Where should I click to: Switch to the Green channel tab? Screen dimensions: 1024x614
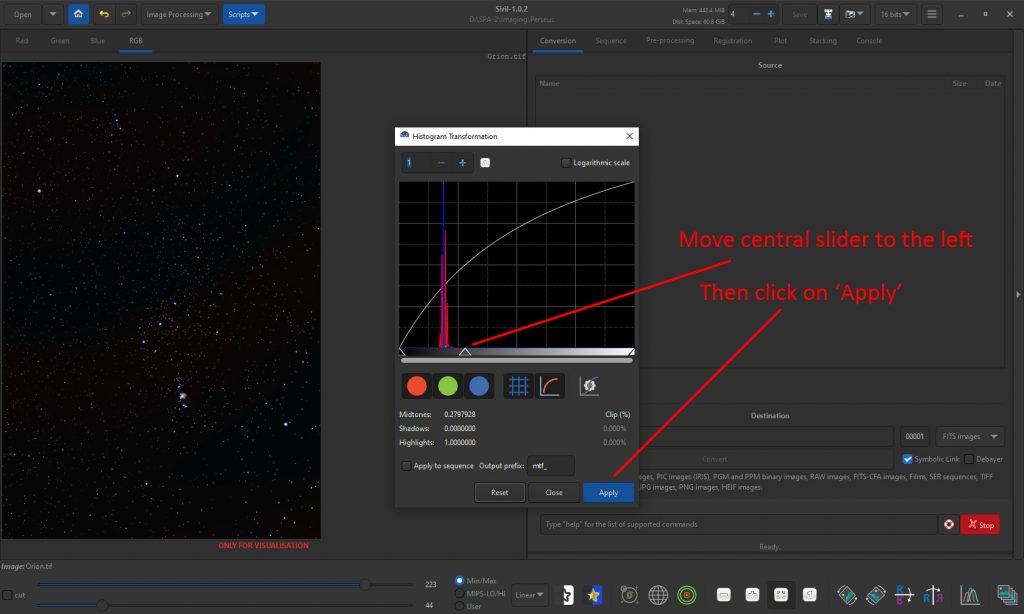coord(59,40)
